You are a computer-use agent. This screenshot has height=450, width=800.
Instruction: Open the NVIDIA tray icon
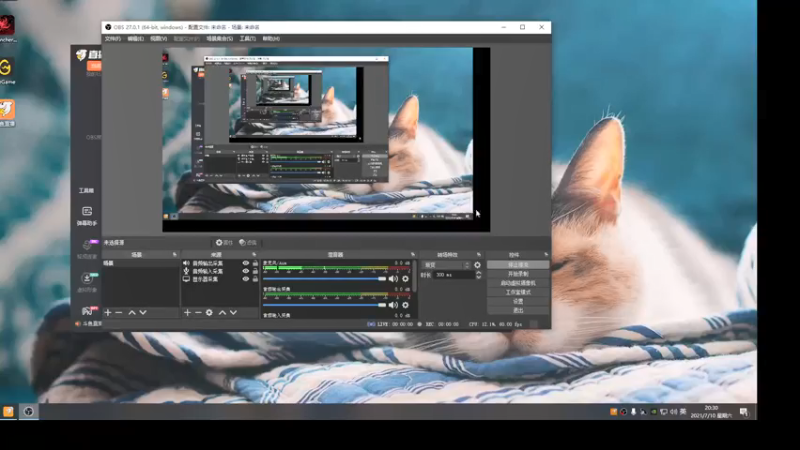654,412
